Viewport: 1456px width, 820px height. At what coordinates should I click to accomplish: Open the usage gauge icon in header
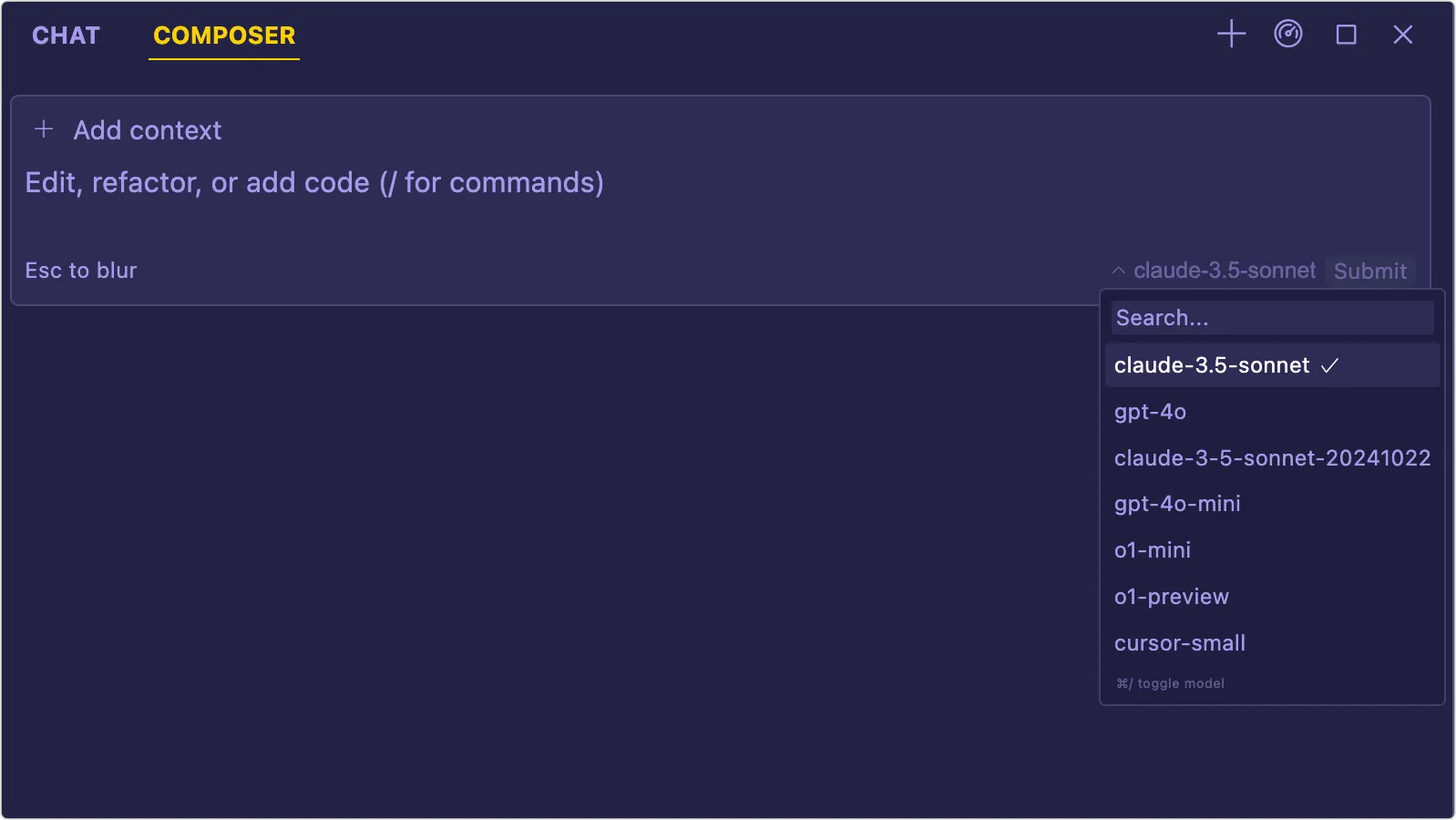tap(1288, 35)
